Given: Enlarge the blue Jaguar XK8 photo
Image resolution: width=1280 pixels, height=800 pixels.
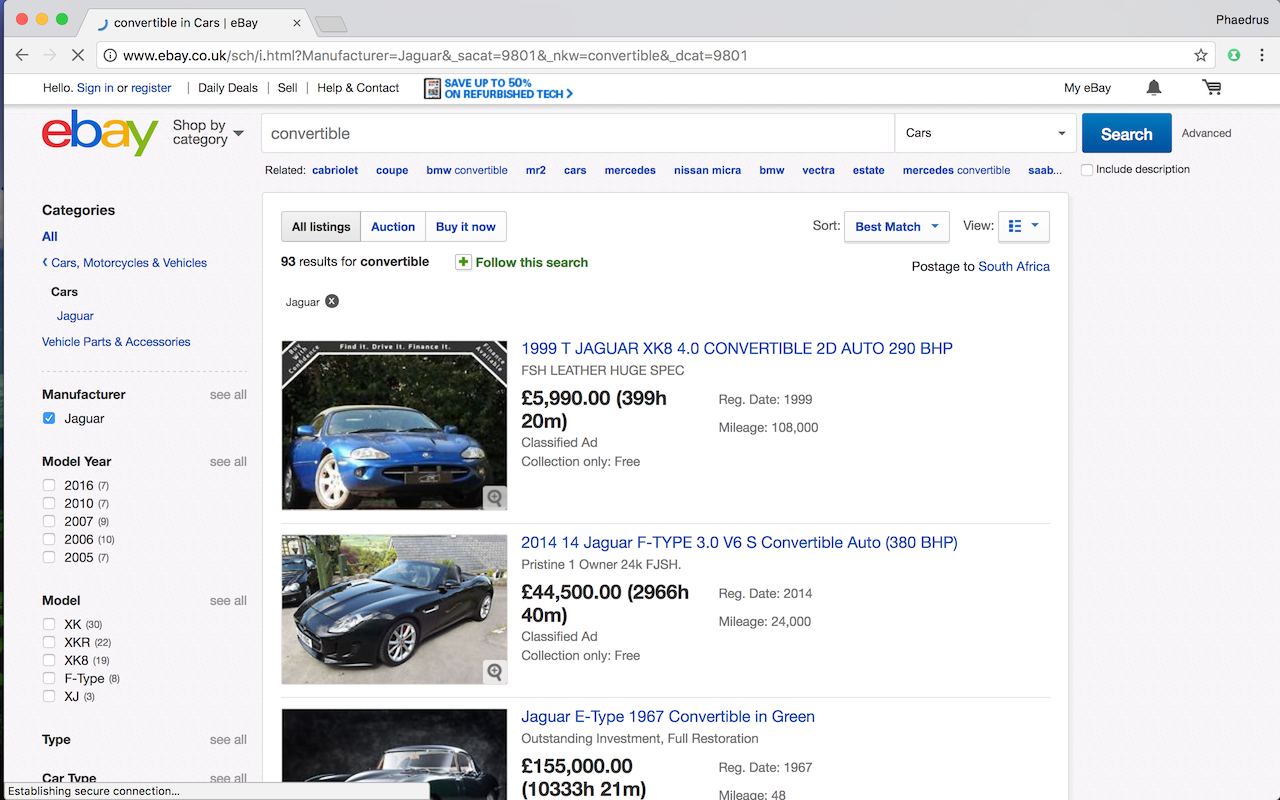Looking at the screenshot, I should (x=494, y=497).
